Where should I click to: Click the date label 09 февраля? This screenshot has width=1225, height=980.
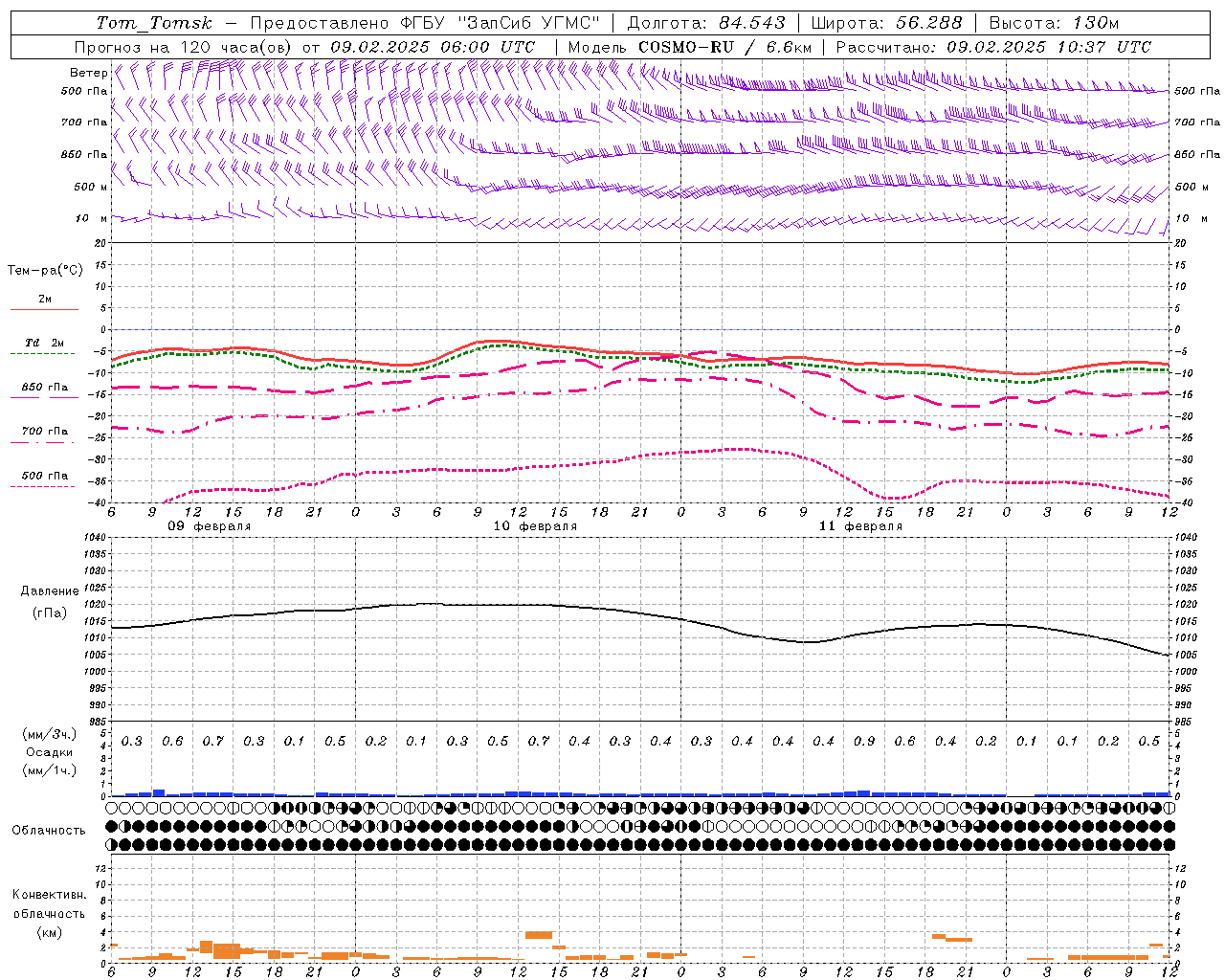point(210,526)
